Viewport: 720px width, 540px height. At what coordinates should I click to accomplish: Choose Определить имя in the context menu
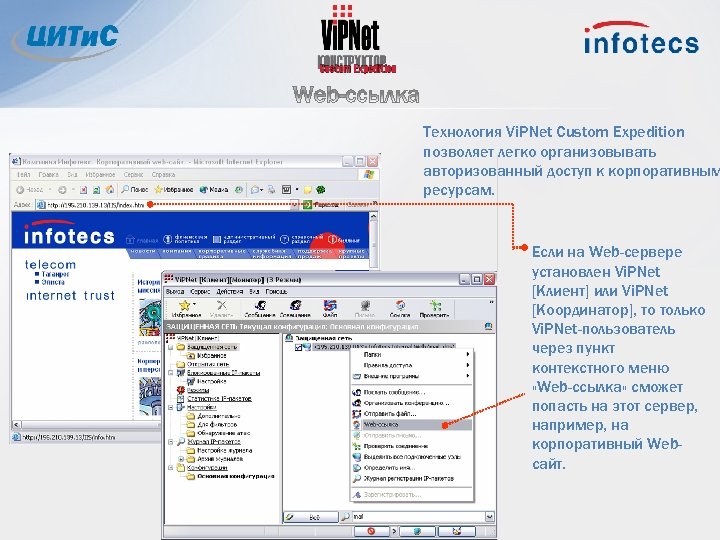(x=412, y=467)
